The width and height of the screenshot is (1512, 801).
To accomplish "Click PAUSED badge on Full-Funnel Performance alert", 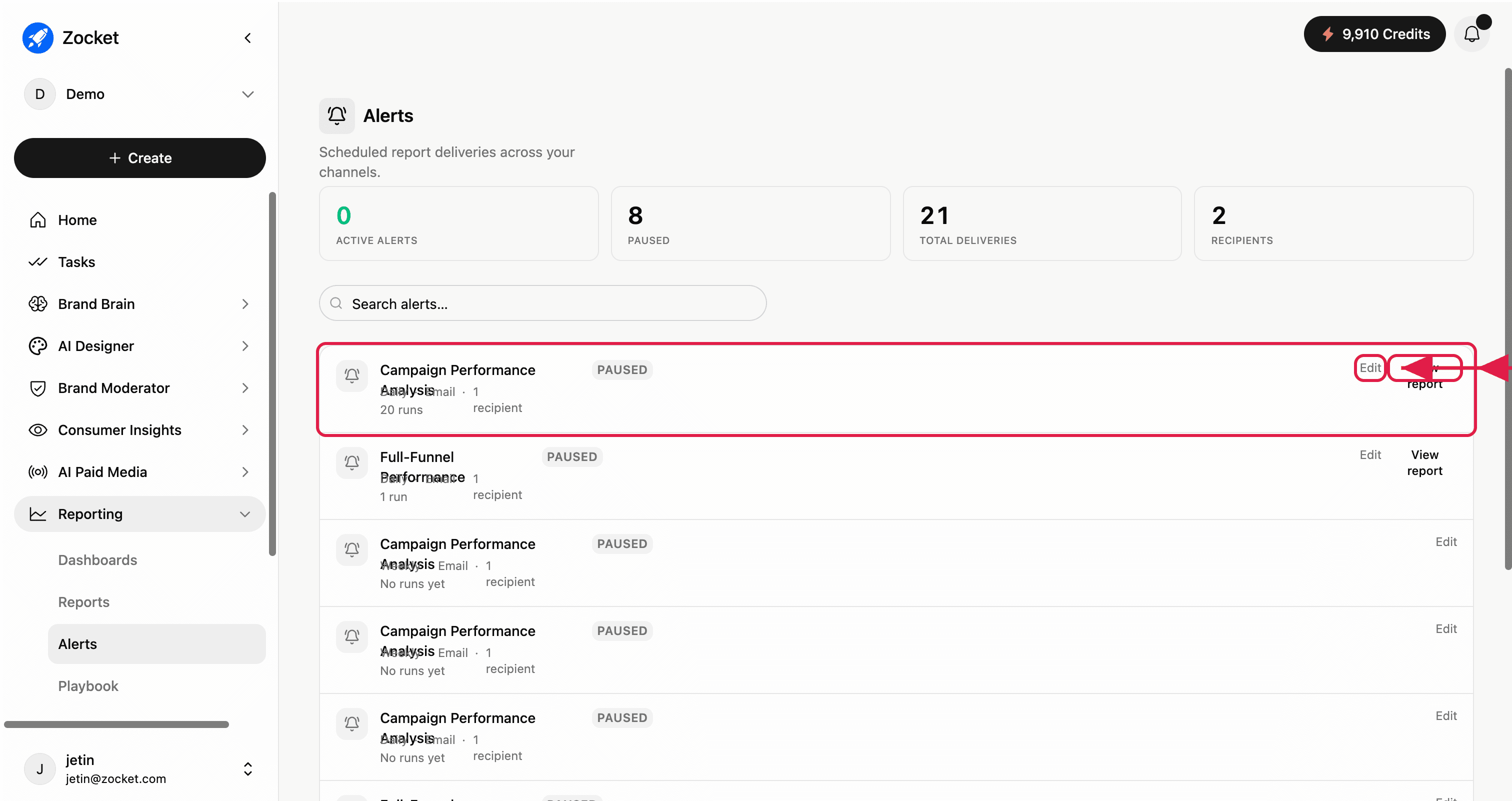I will click(572, 456).
